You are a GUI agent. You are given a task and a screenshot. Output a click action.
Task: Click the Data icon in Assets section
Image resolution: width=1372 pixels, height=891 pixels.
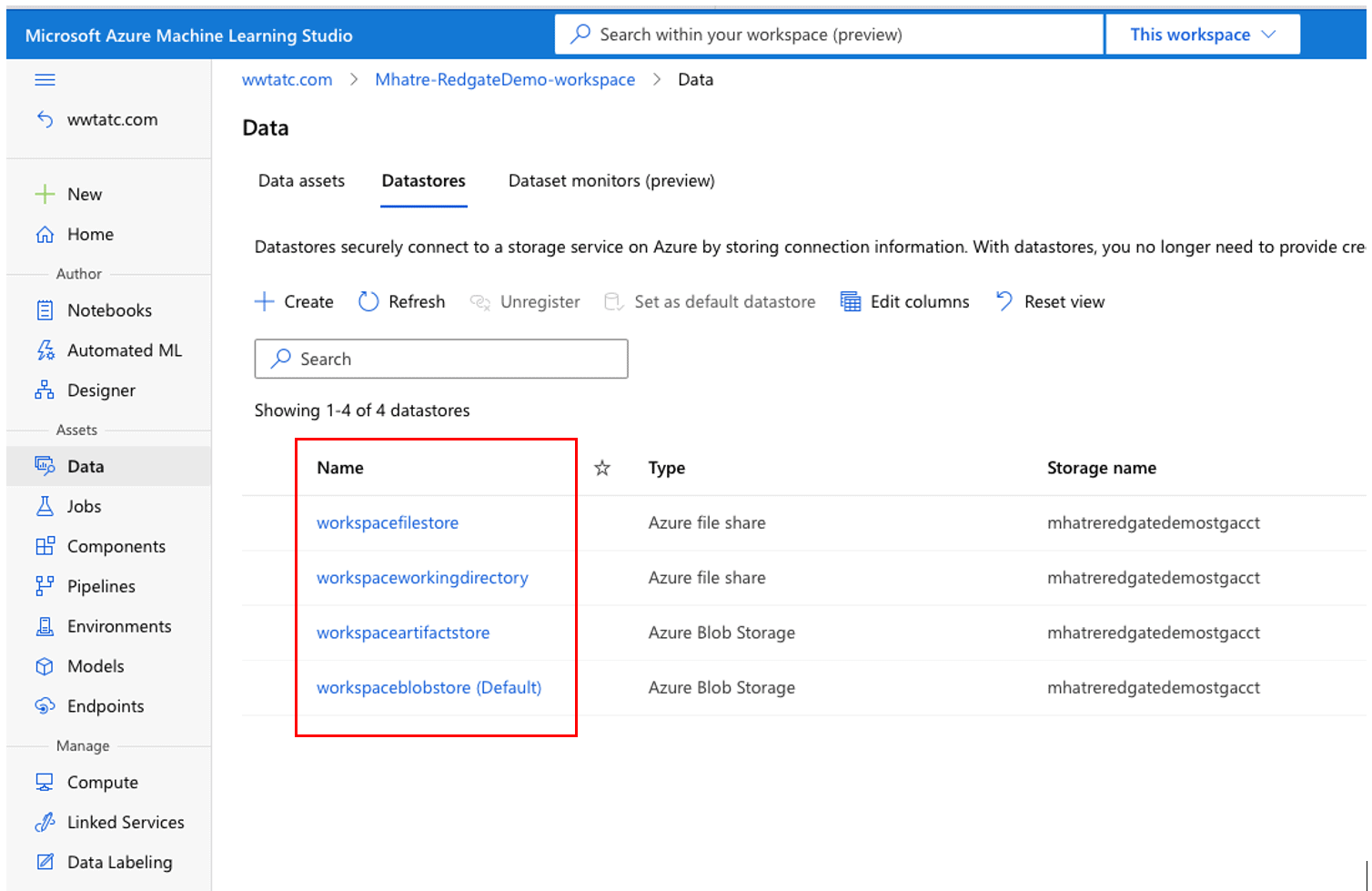(45, 466)
